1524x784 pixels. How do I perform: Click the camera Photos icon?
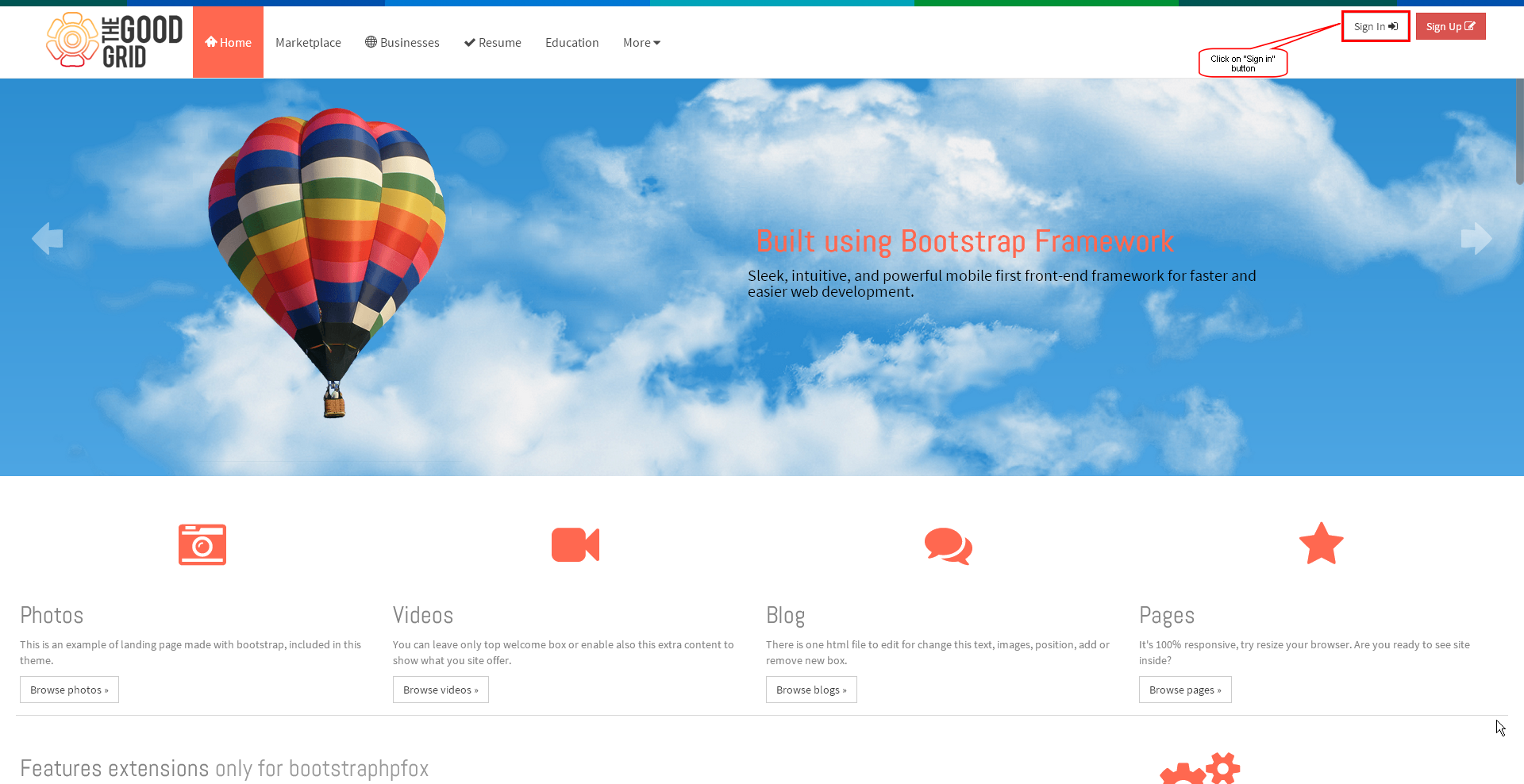[202, 544]
